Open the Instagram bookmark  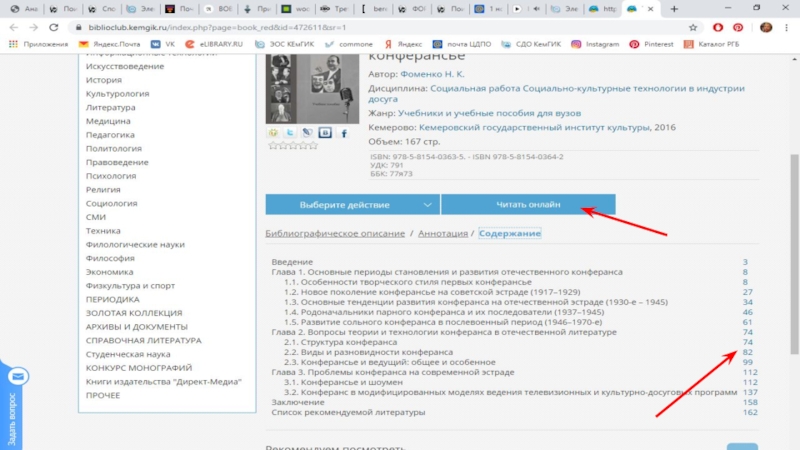601,44
